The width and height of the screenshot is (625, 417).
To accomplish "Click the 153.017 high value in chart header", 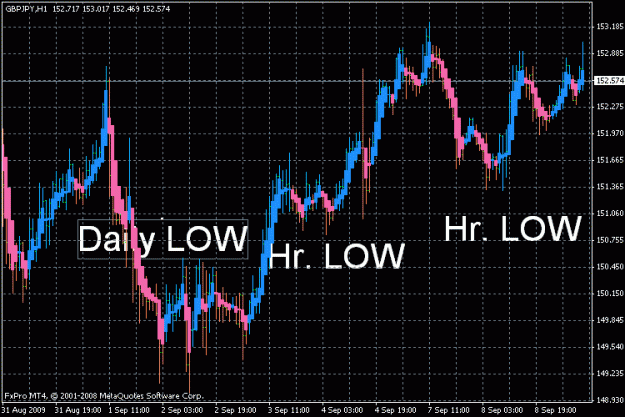I will (x=96, y=9).
